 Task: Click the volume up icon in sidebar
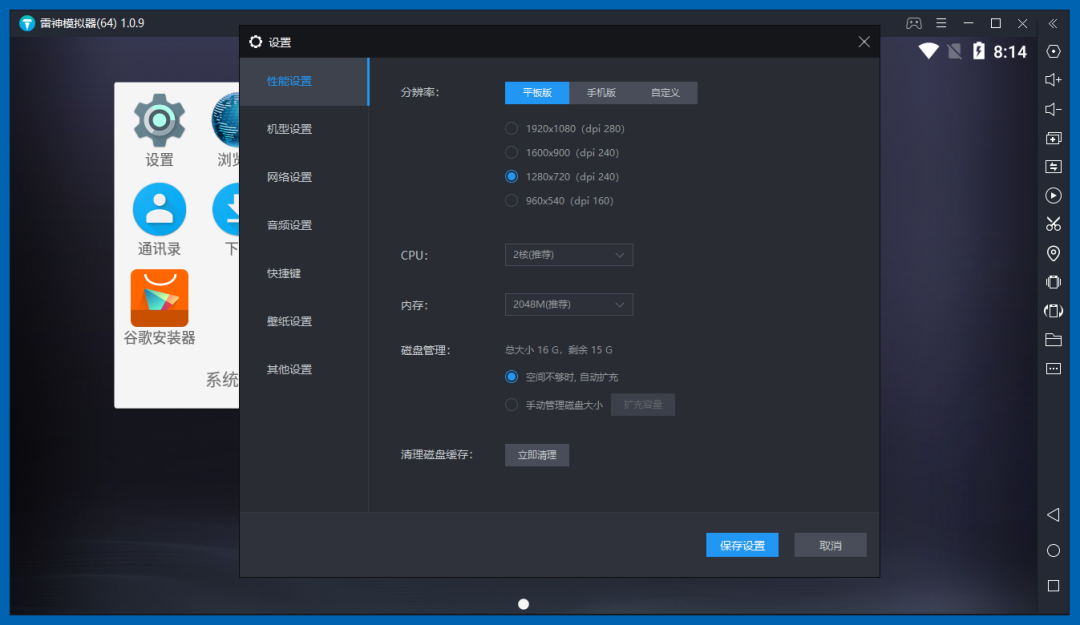coord(1053,80)
